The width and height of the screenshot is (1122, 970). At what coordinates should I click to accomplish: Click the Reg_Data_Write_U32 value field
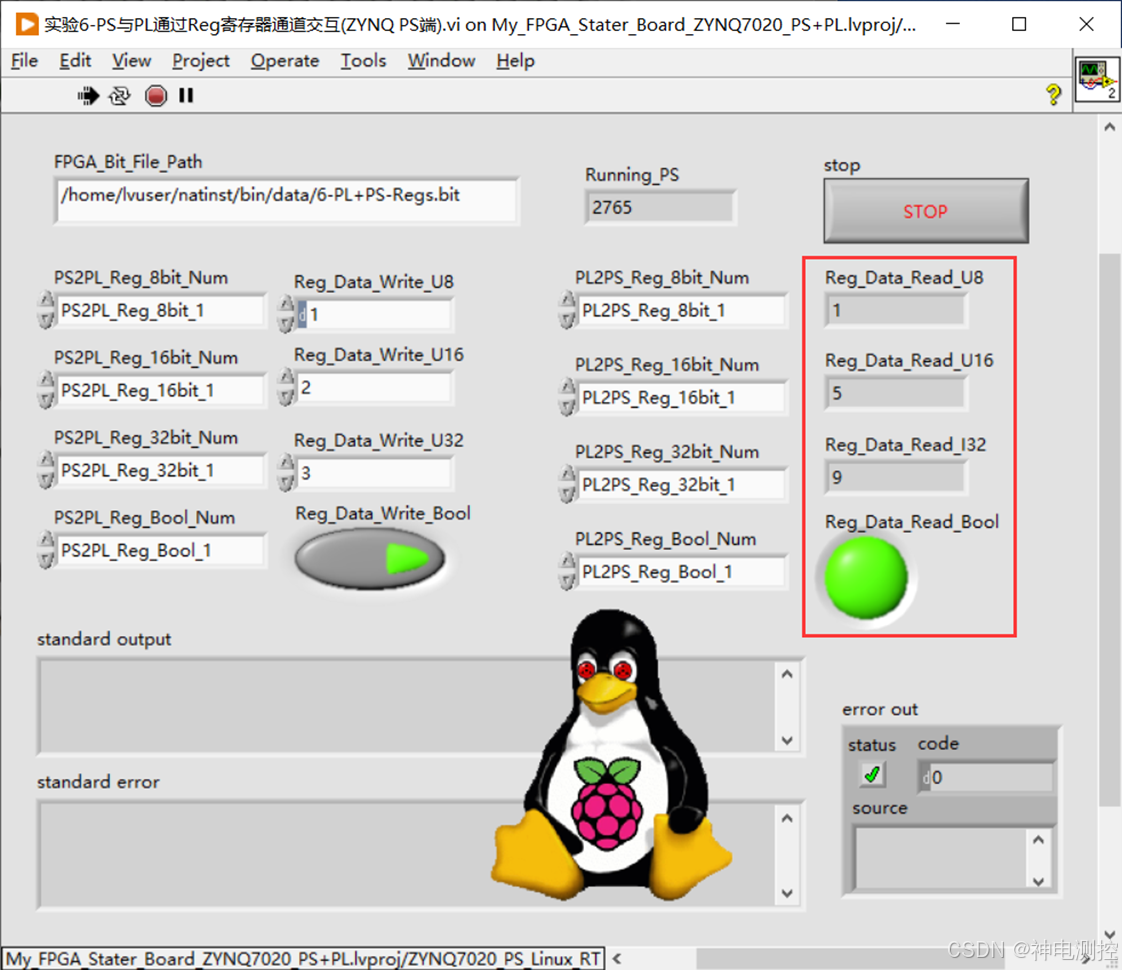click(374, 473)
